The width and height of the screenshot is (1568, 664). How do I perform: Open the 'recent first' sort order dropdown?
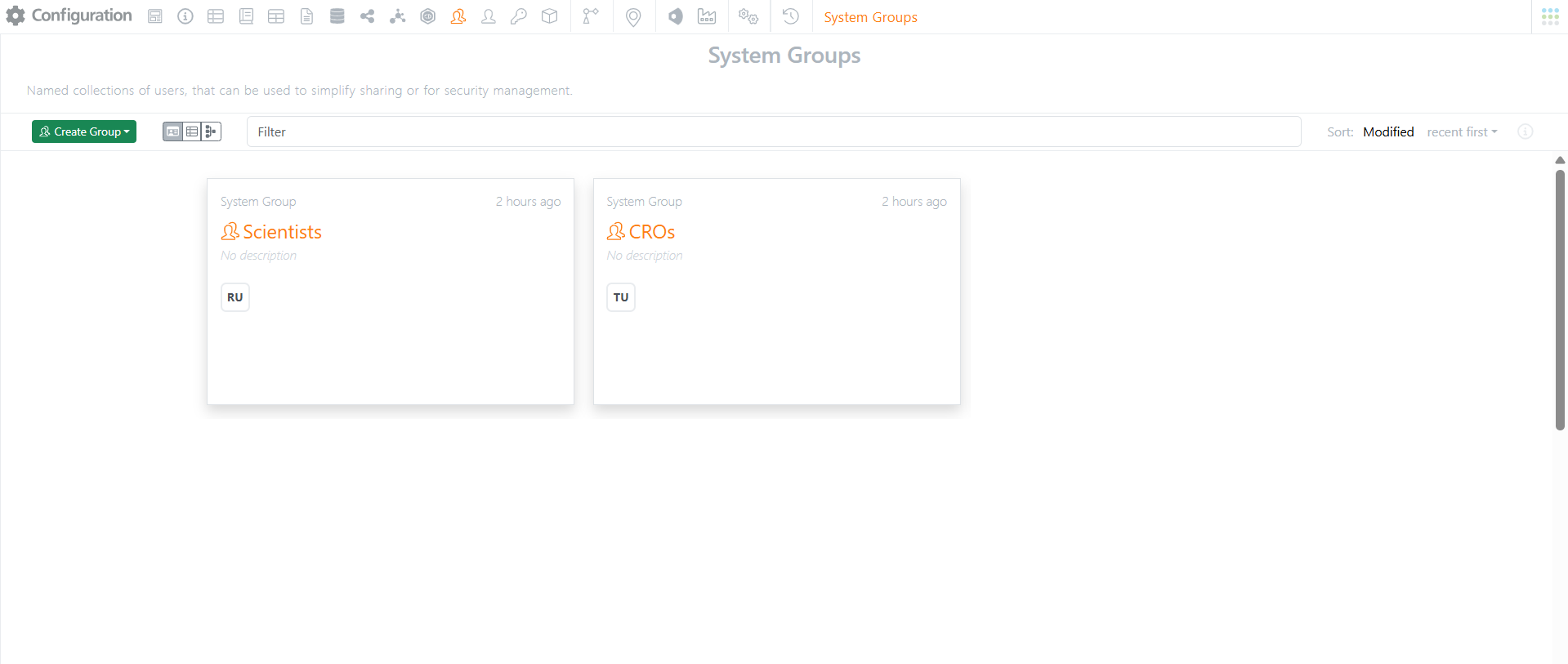tap(1462, 132)
